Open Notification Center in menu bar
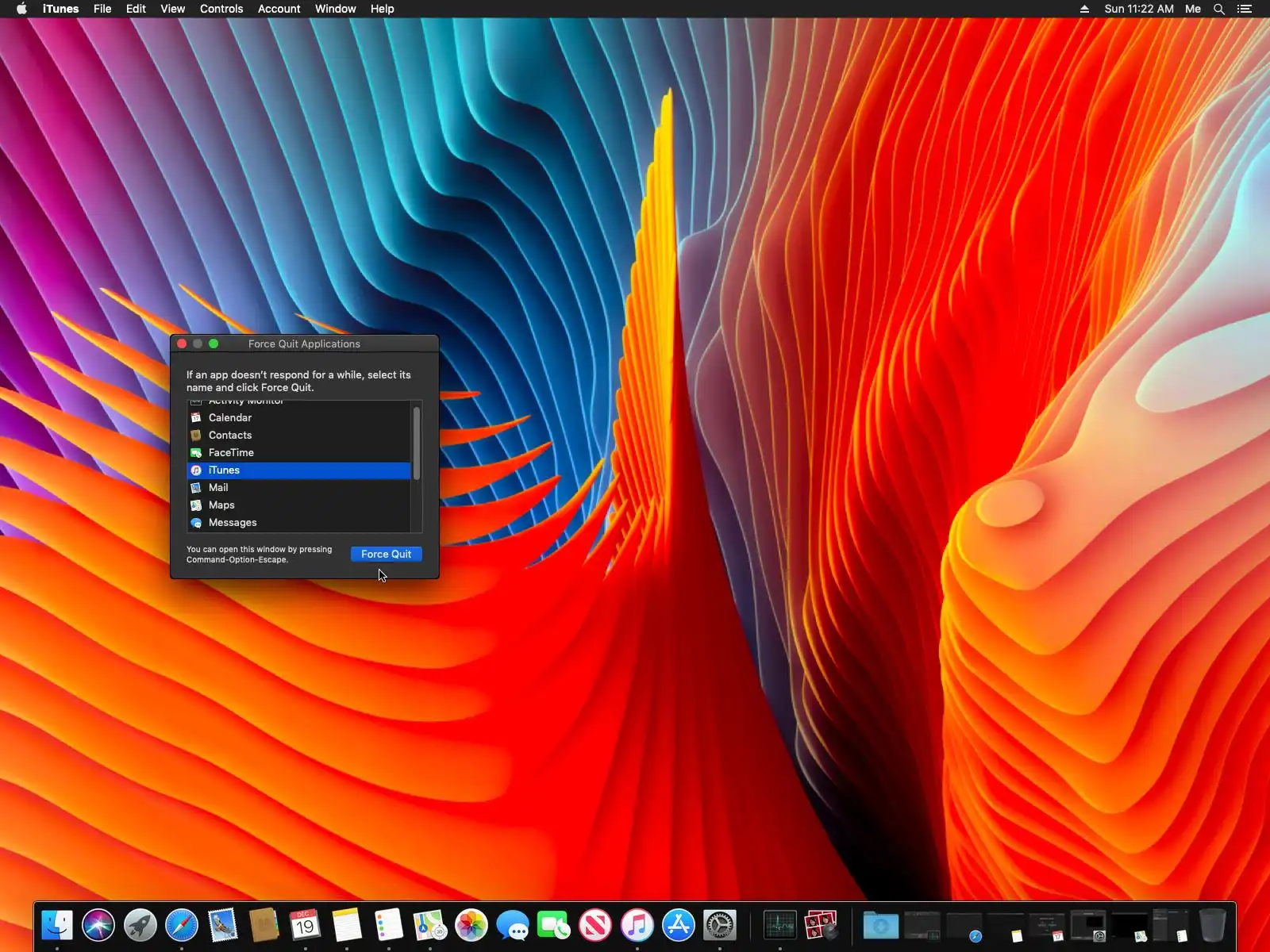The image size is (1270, 952). pos(1245,9)
